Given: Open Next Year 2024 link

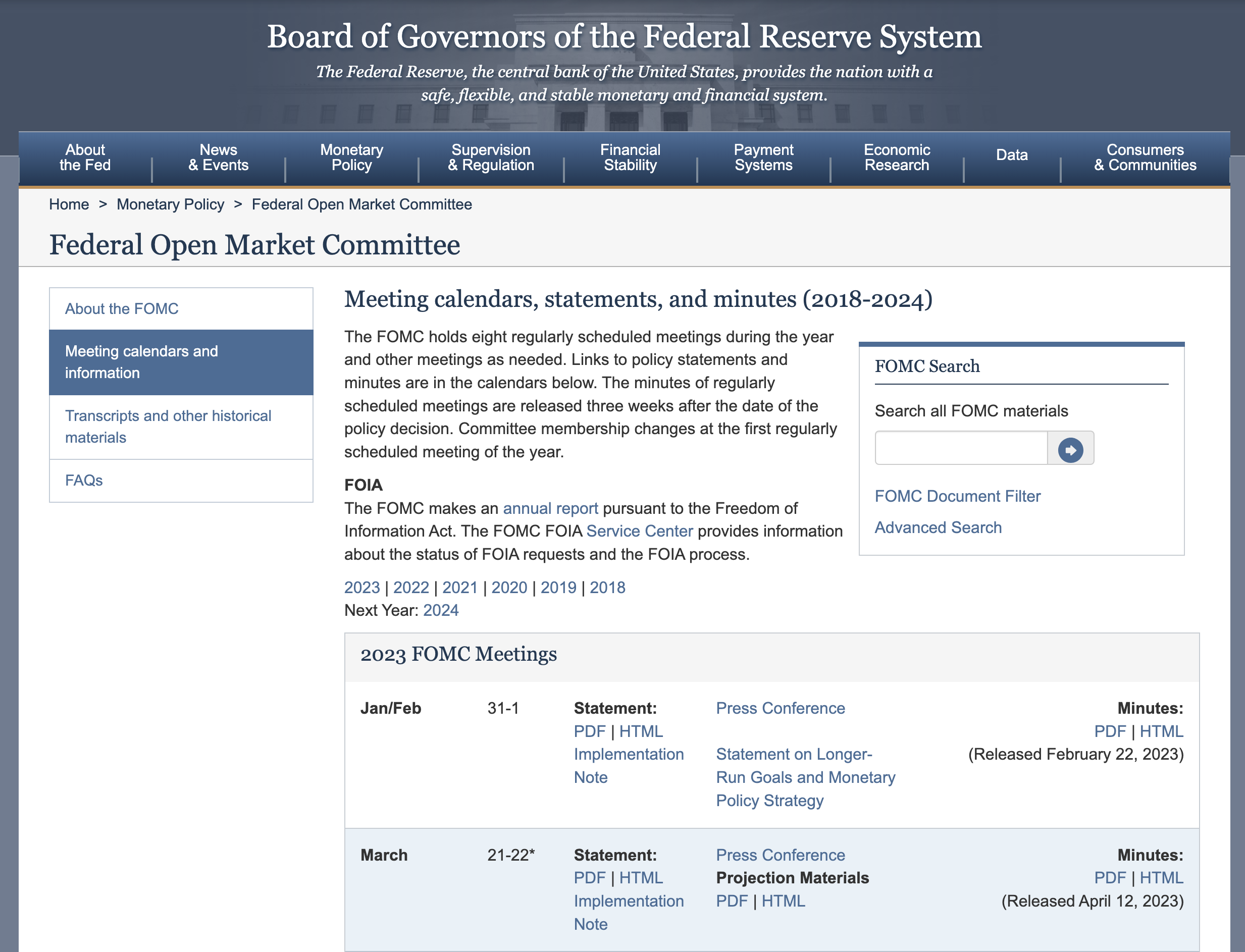Looking at the screenshot, I should click(x=441, y=610).
